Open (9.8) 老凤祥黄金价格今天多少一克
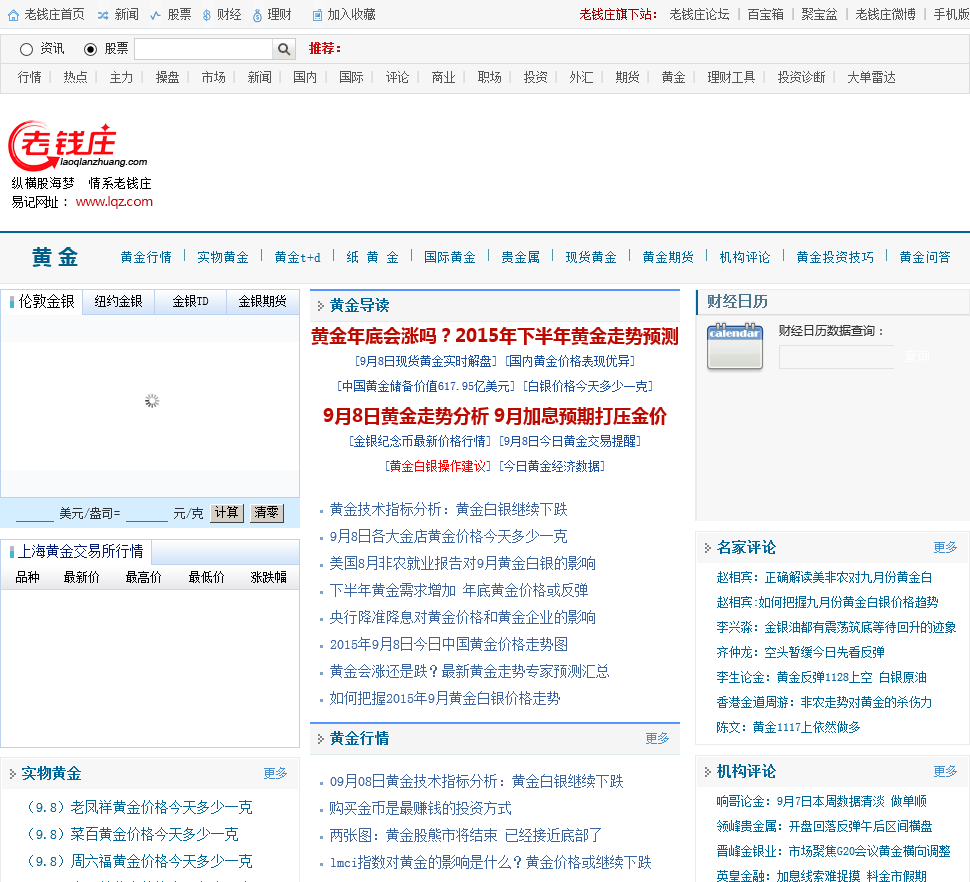Screen dimensions: 970x882 coord(139,808)
